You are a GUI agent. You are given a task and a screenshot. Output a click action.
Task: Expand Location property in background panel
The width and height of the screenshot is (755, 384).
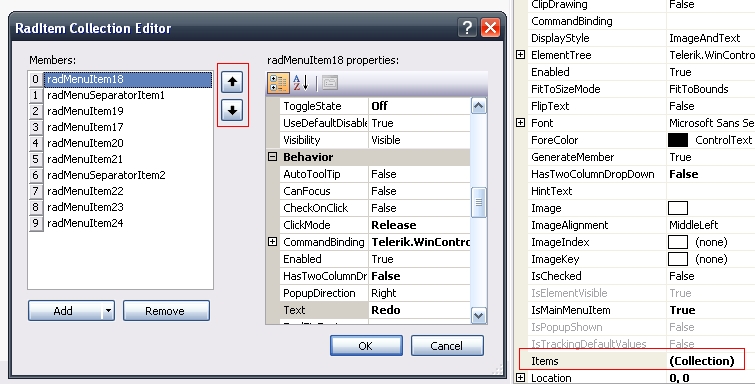coord(521,378)
